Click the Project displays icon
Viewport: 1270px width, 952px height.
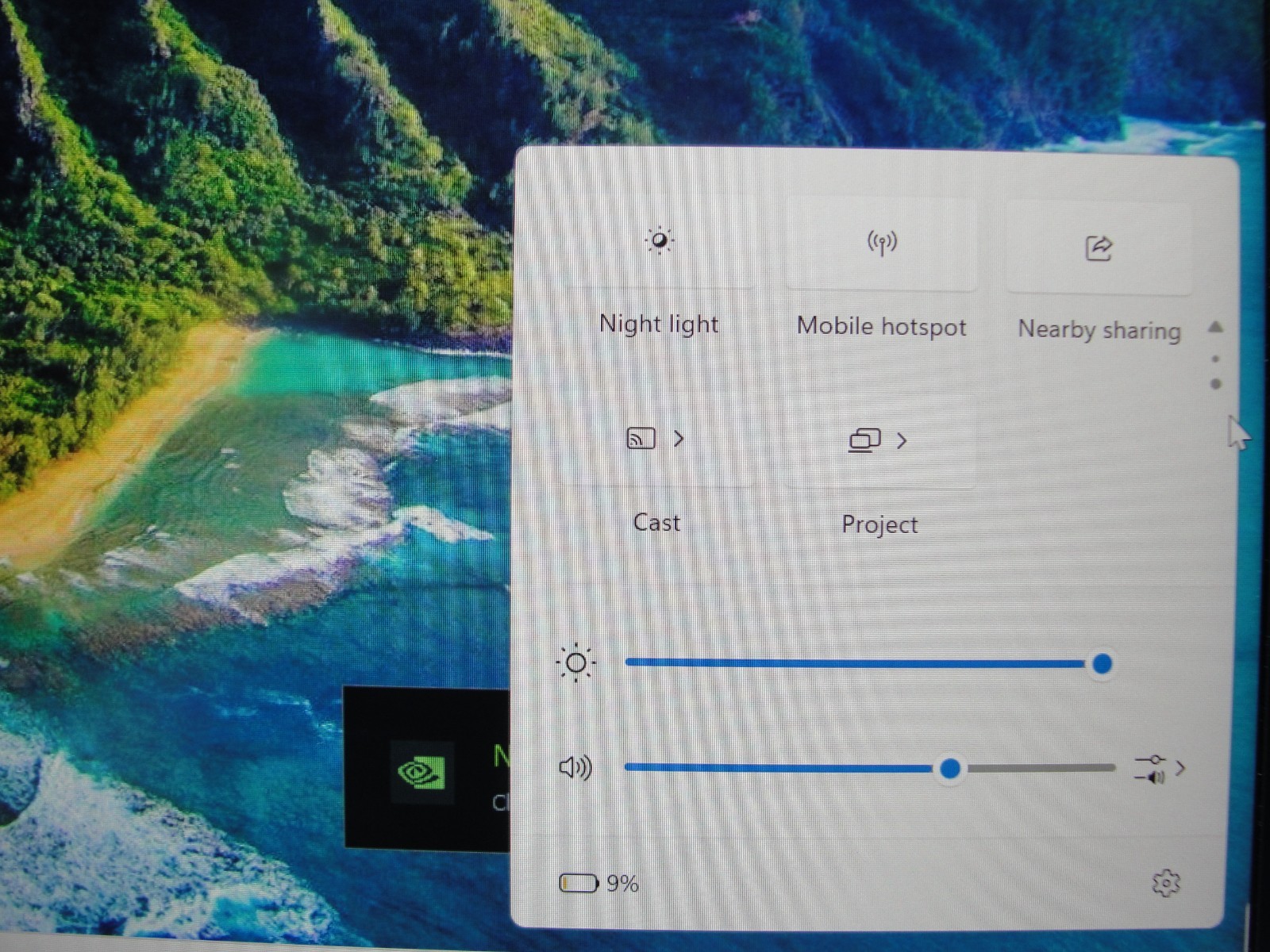point(864,440)
